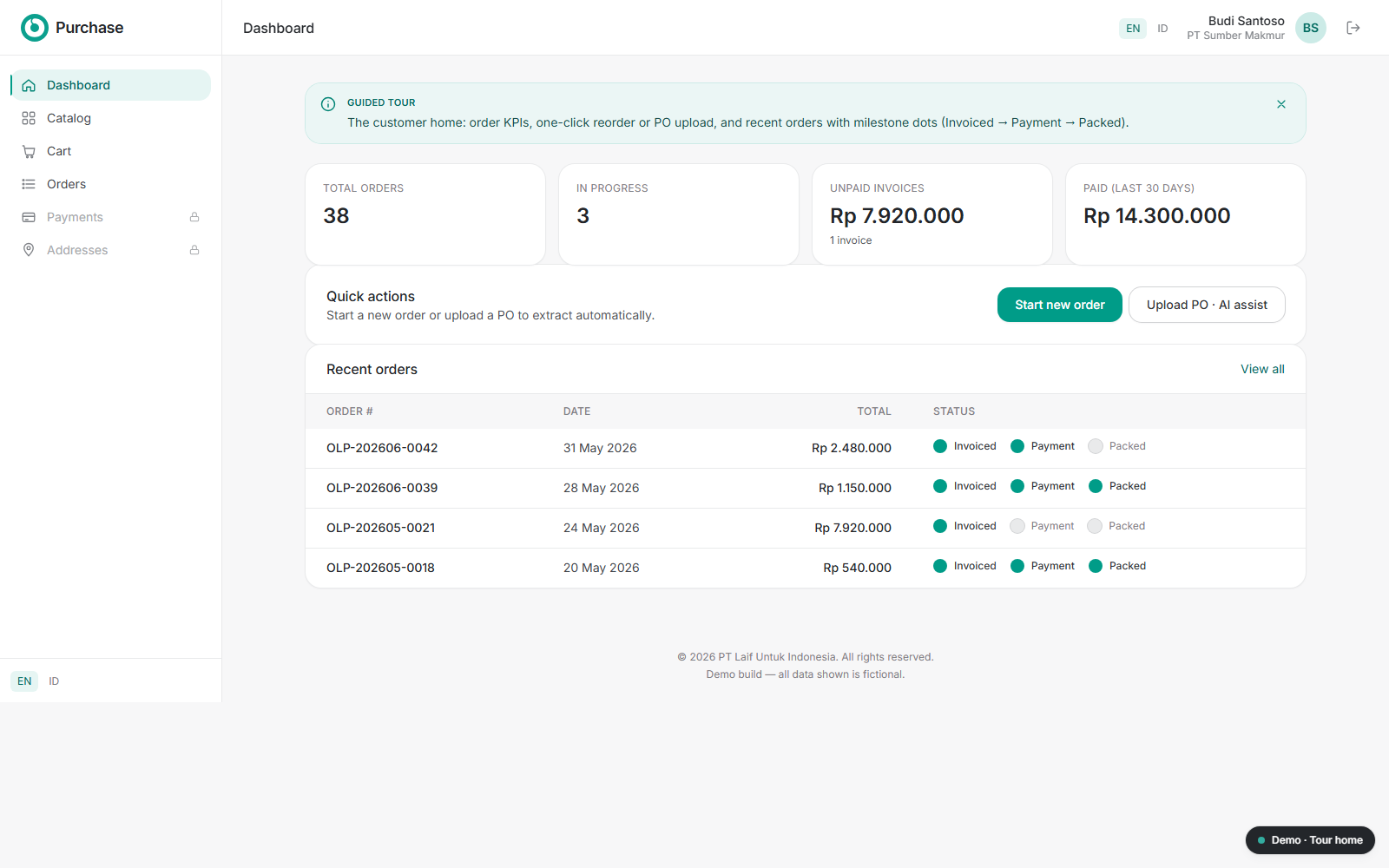Click the logout icon in header
The image size is (1389, 868).
[1353, 28]
